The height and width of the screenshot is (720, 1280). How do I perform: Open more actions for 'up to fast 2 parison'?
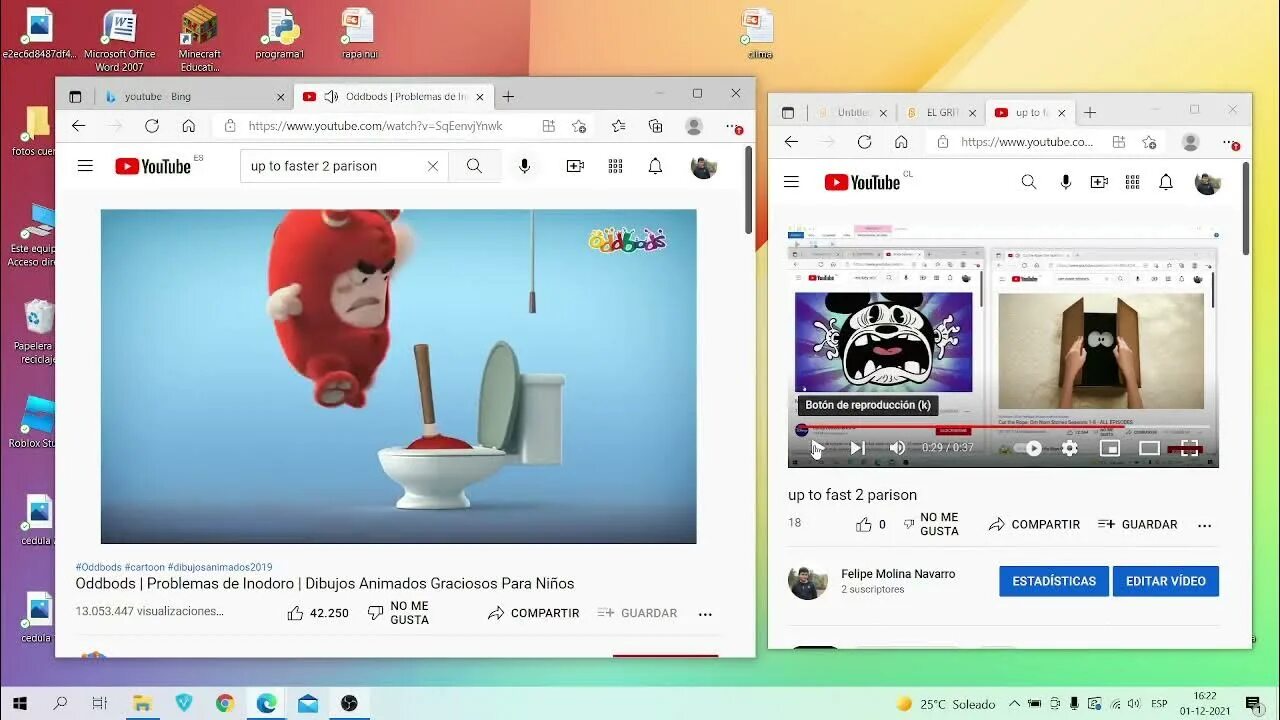pos(1204,525)
